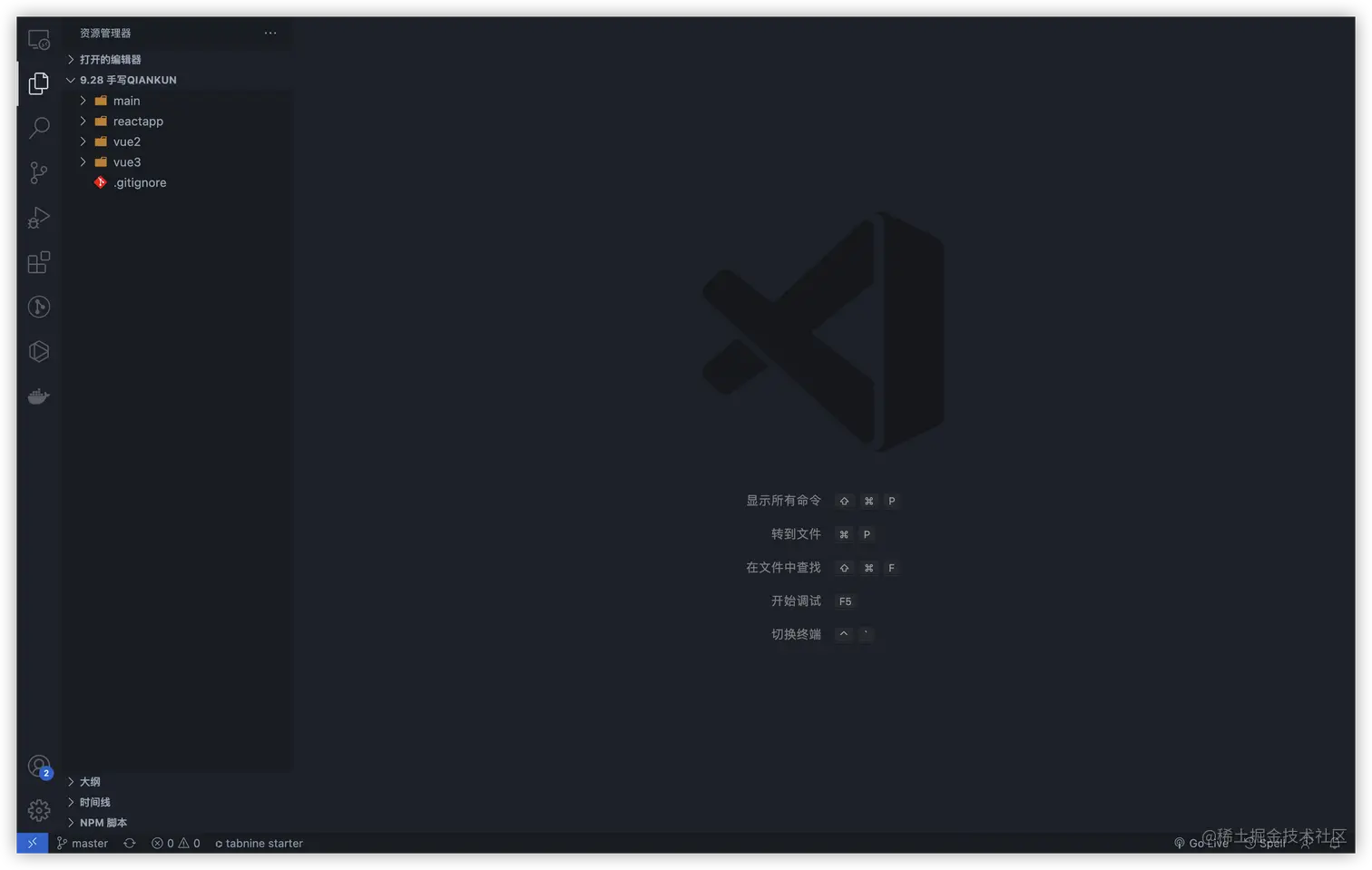This screenshot has width=1372, height=870.
Task: Open the Docker whale icon
Action: click(x=39, y=396)
